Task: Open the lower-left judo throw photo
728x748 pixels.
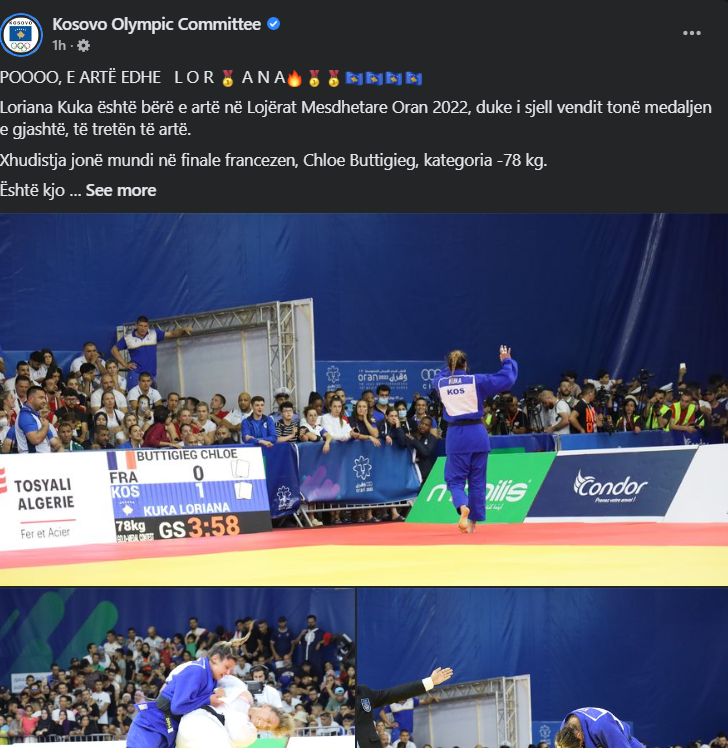Action: (x=177, y=668)
